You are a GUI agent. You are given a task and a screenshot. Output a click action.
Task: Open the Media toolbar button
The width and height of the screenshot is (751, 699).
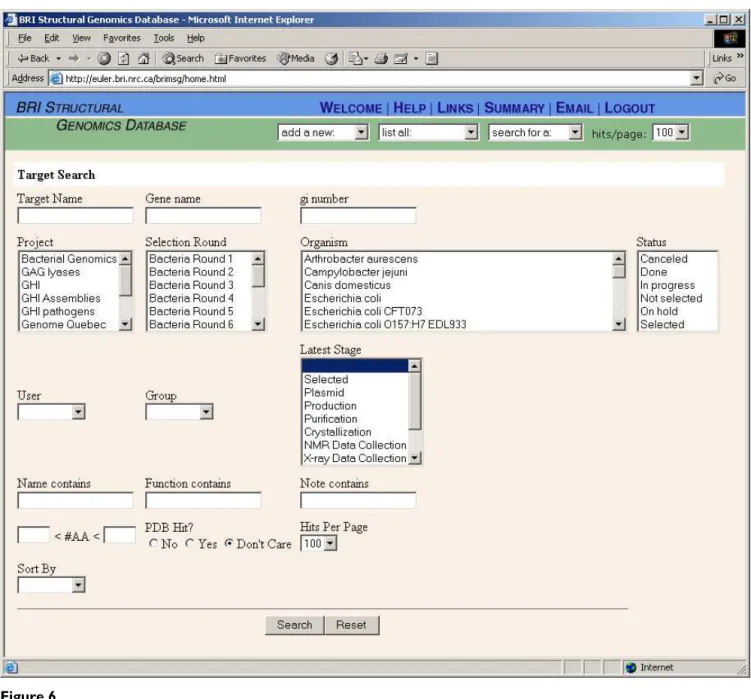click(296, 58)
